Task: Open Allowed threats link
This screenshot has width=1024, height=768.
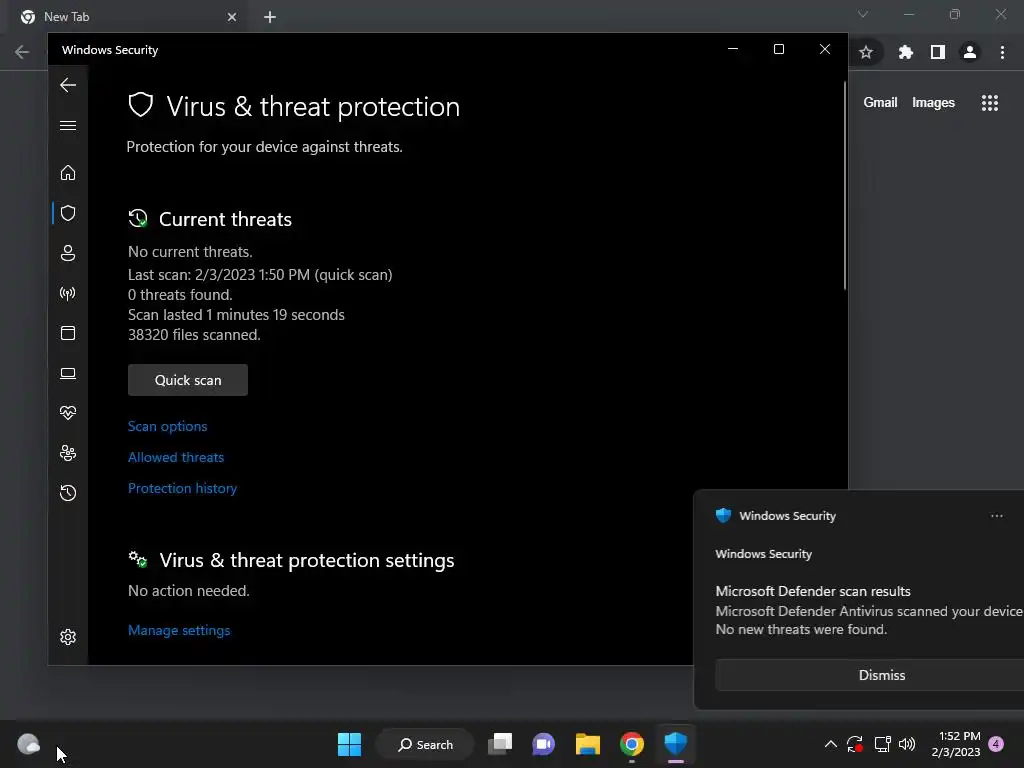Action: pos(176,457)
